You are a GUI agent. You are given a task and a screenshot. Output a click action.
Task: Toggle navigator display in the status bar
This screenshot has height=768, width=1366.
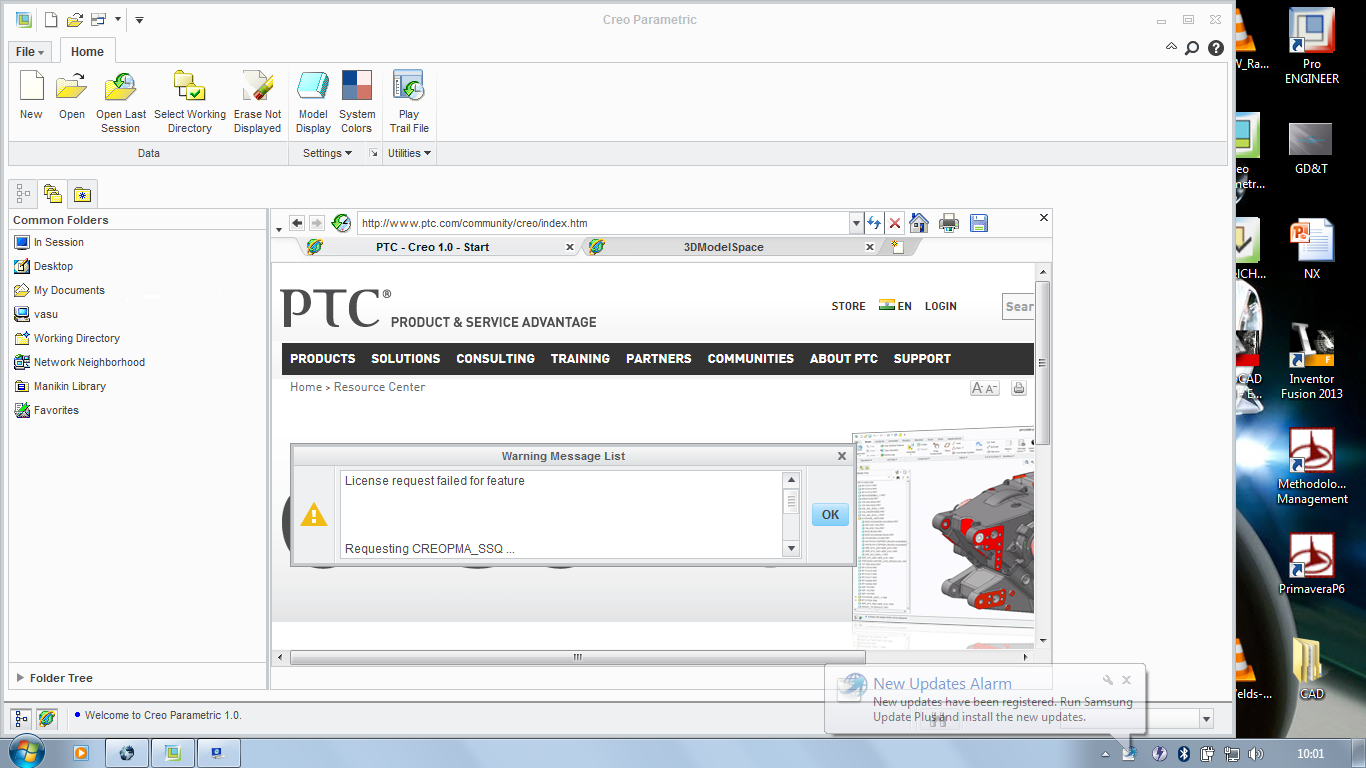(22, 718)
